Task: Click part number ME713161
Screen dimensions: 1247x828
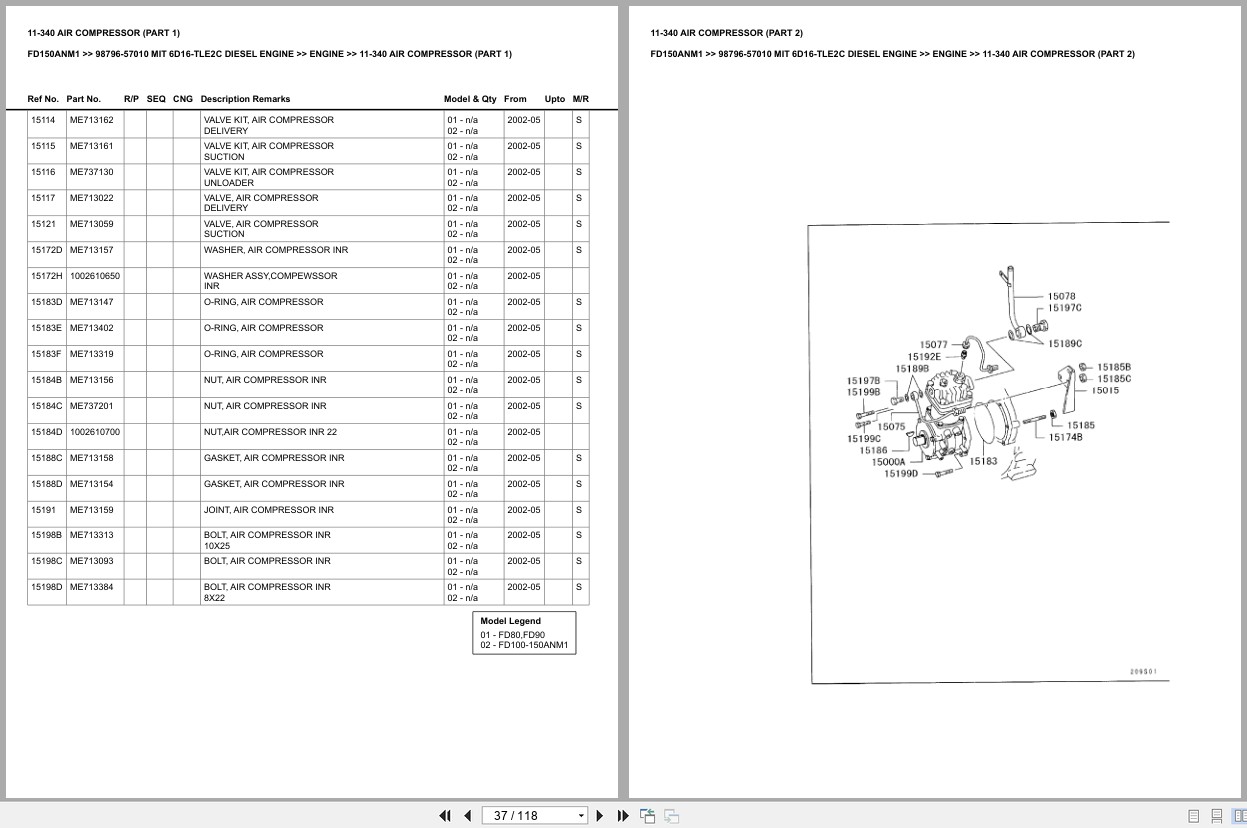Action: coord(92,146)
